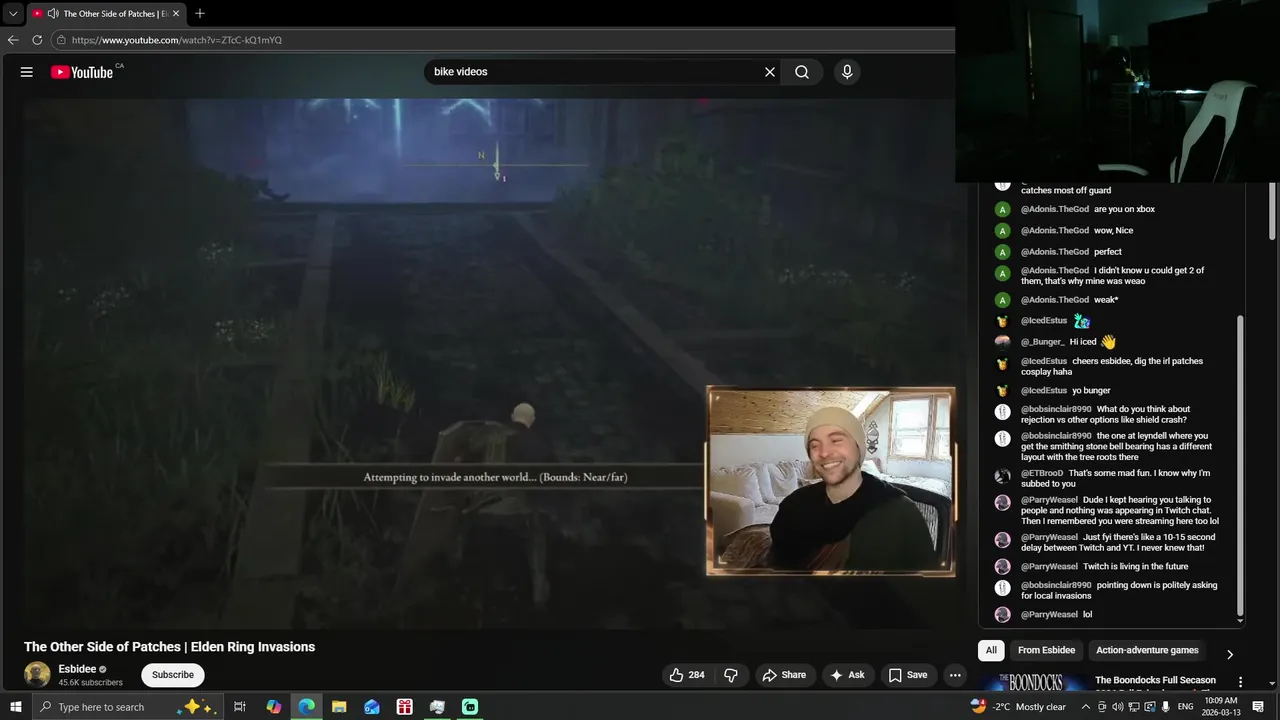Show hidden system tray icons
The image size is (1280, 720).
[x=1086, y=707]
